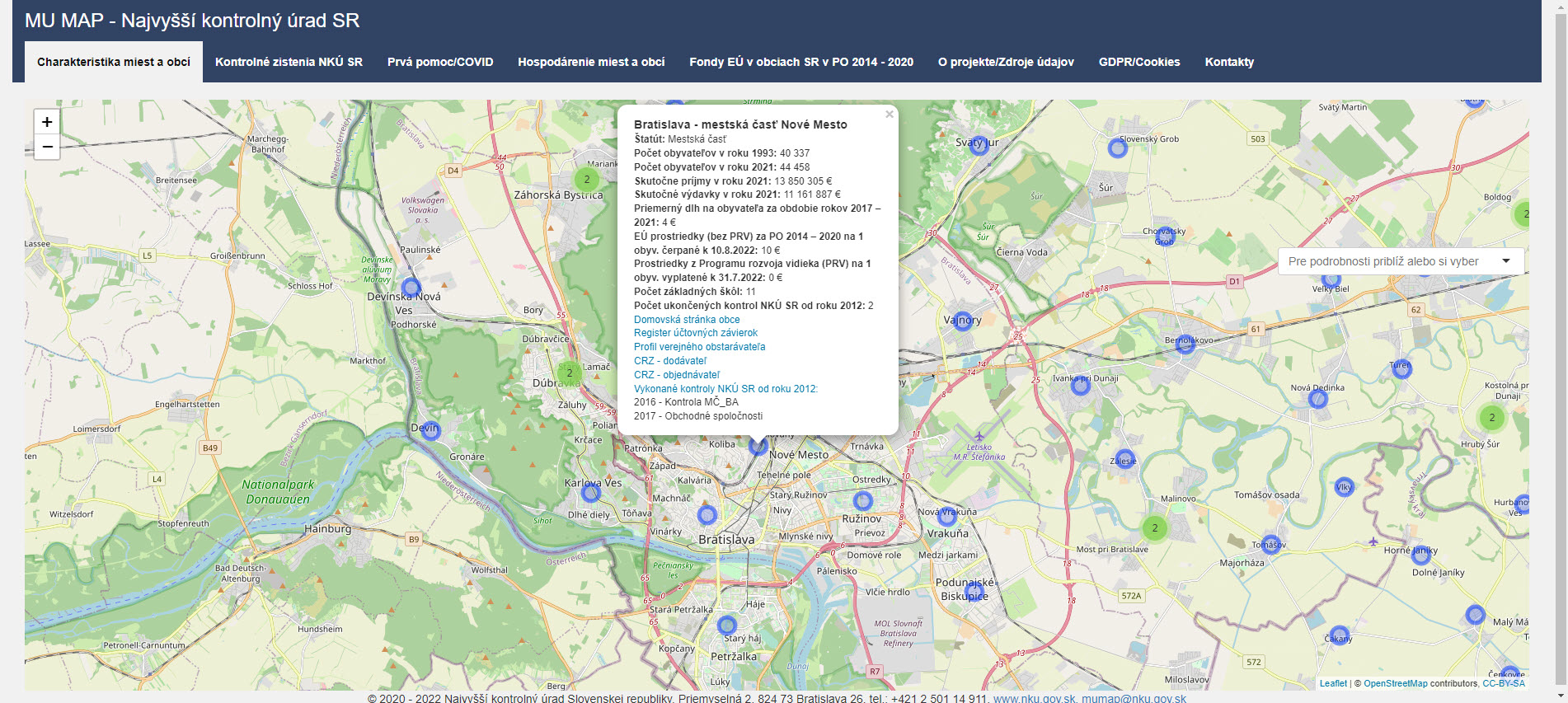Click the blue marker at Devín
This screenshot has height=703, width=1568.
(x=431, y=430)
